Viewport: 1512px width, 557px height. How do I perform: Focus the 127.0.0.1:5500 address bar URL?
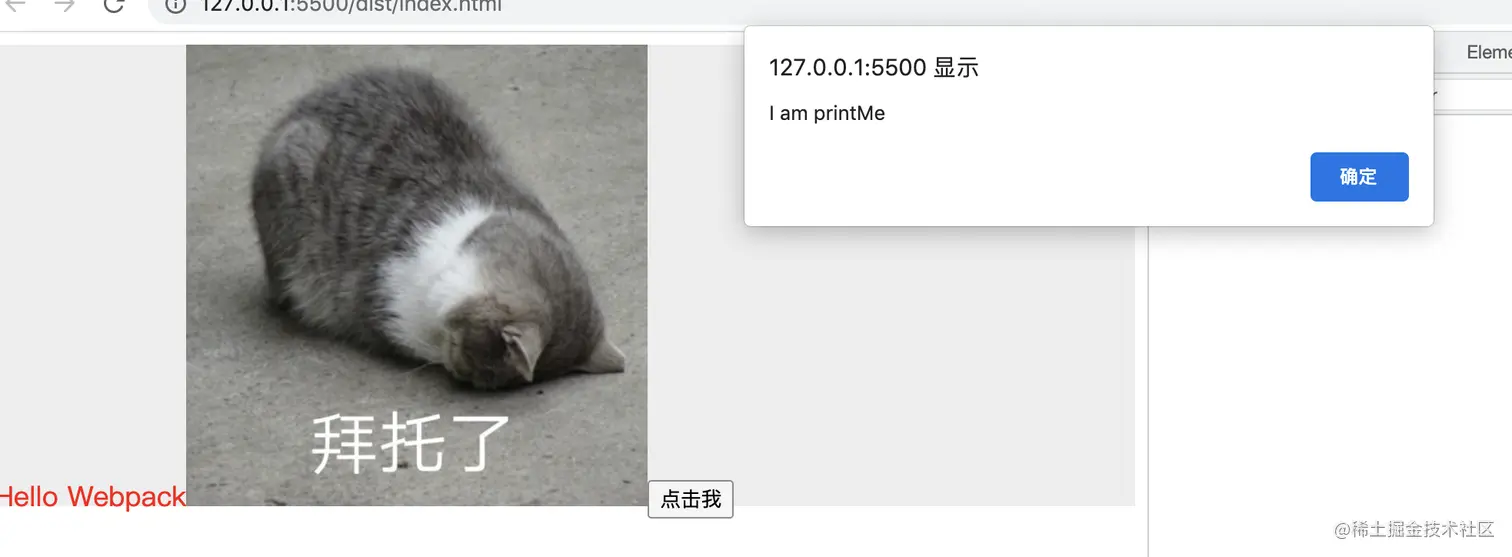click(x=352, y=6)
